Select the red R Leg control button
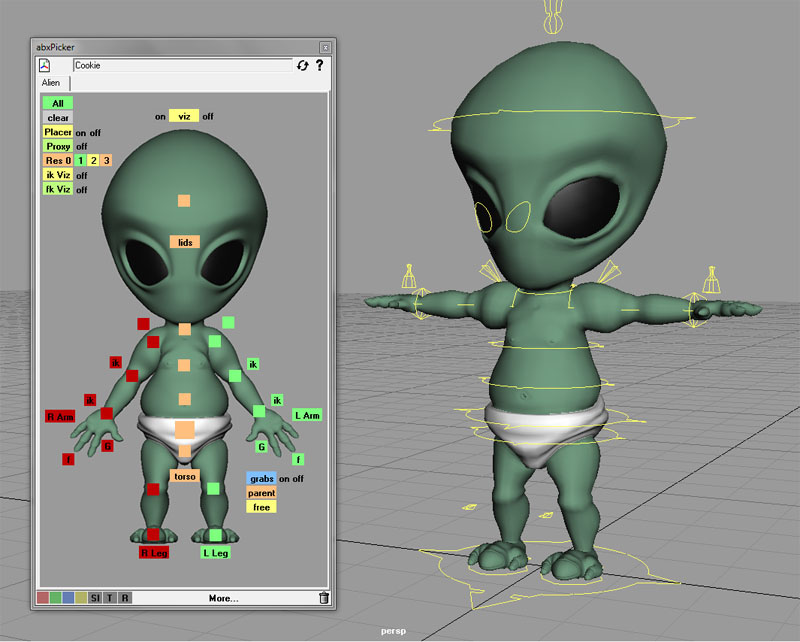Viewport: 800px width, 642px height. tap(153, 552)
